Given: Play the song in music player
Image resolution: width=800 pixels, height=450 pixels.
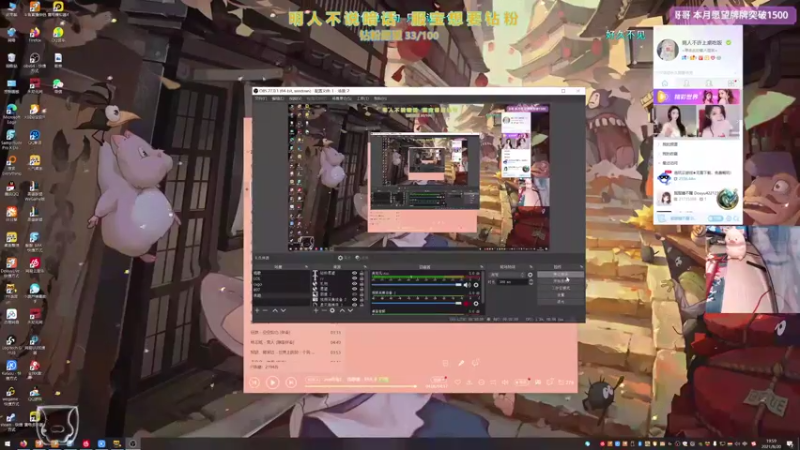Looking at the screenshot, I should click(273, 383).
